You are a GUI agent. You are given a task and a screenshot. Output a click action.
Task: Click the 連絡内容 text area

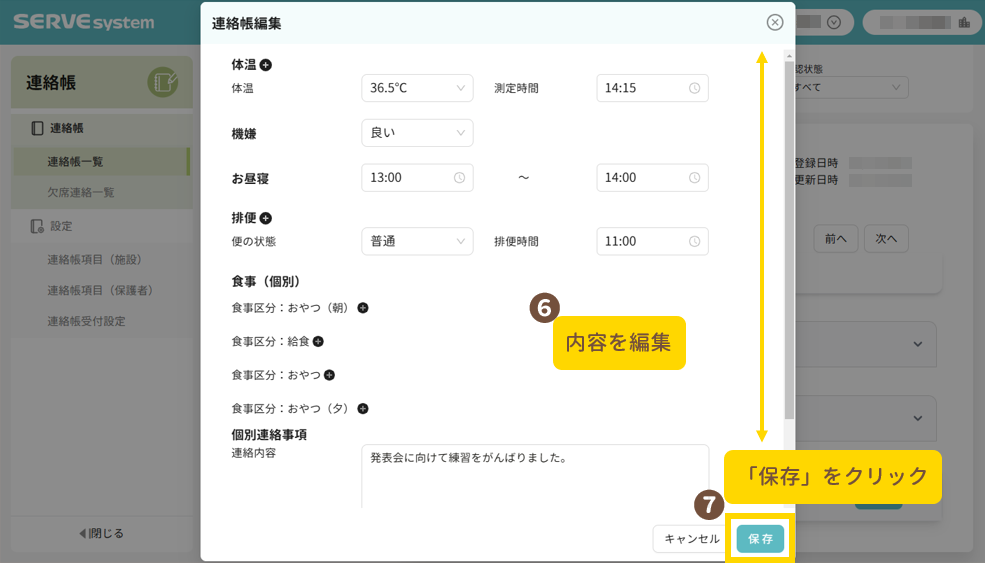click(x=535, y=476)
